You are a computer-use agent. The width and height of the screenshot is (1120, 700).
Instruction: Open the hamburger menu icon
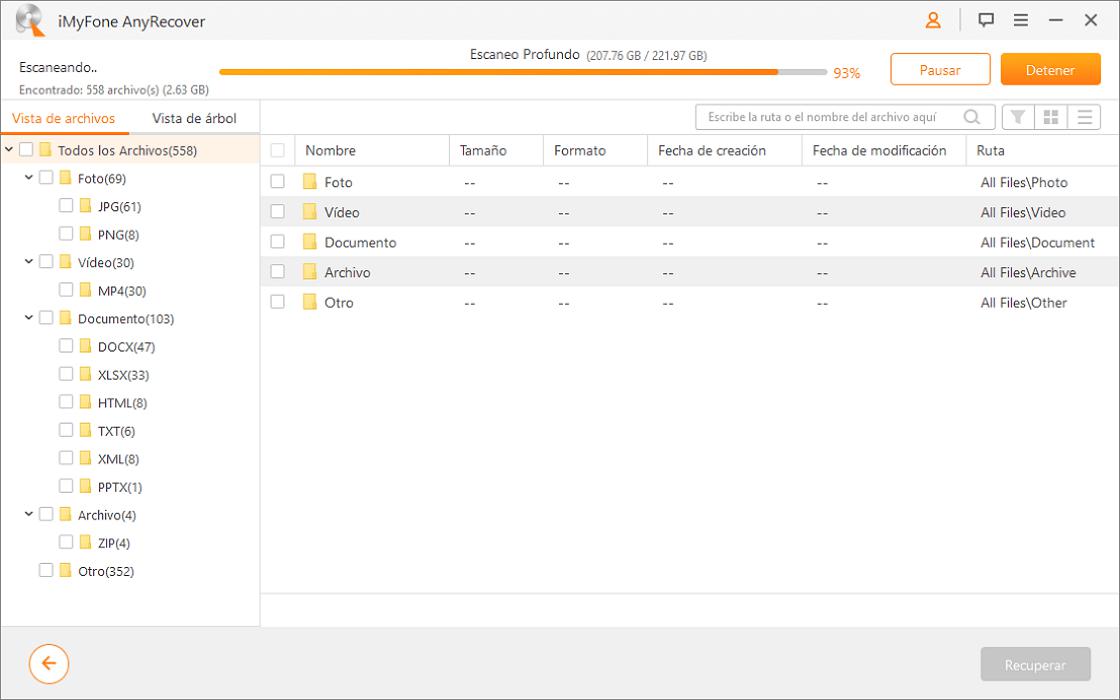click(1021, 20)
